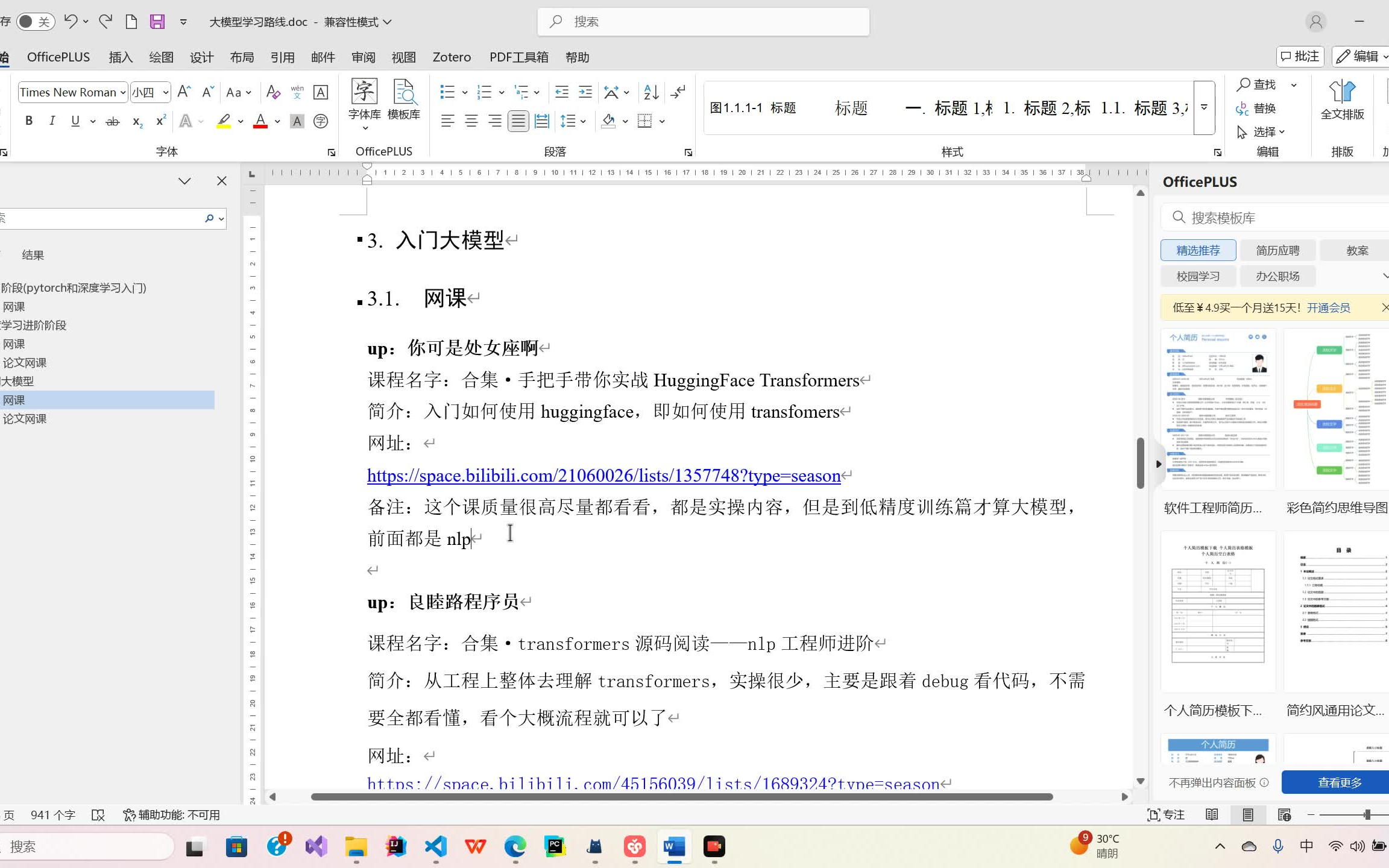The width and height of the screenshot is (1389, 868).
Task: Open the 引用 ribbon tab
Action: point(282,57)
